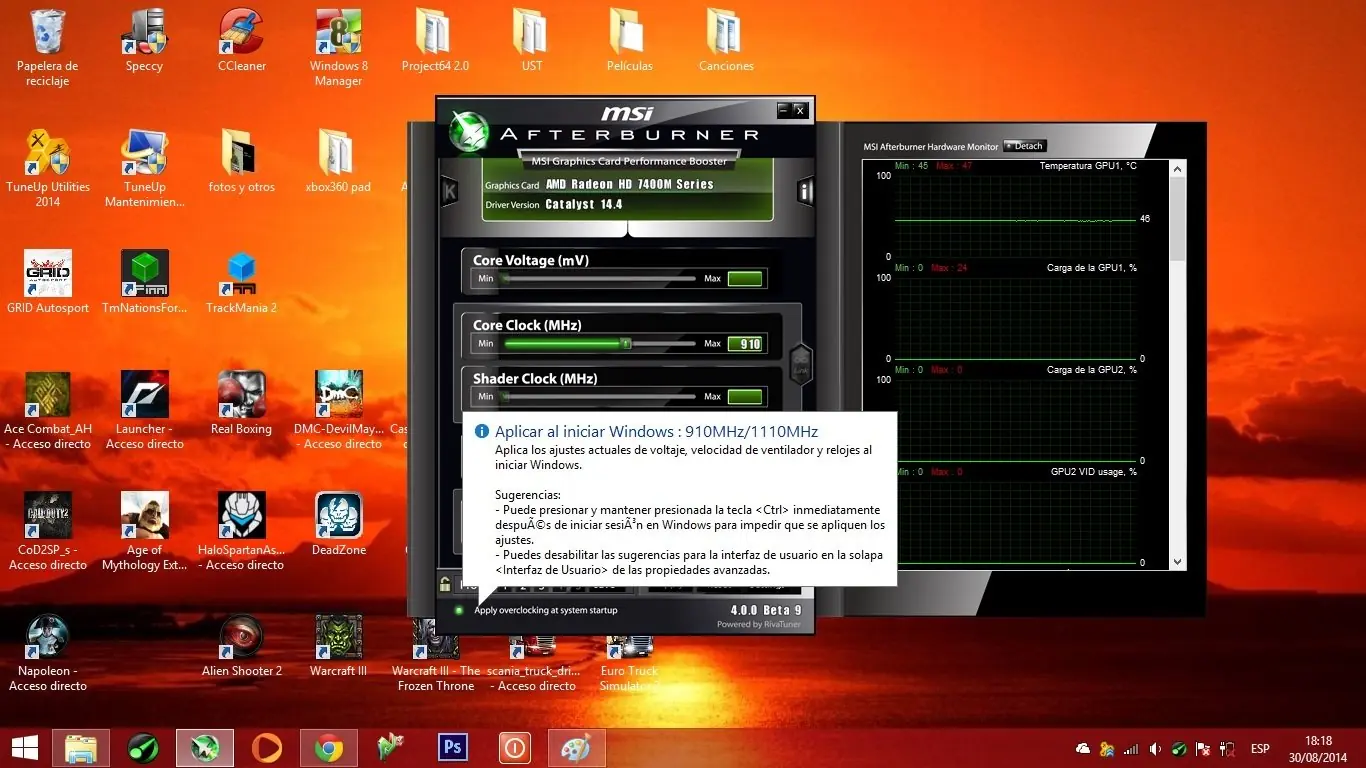Select the 'fotos y otros' folder
Screen dimensions: 1366x768
click(x=242, y=162)
